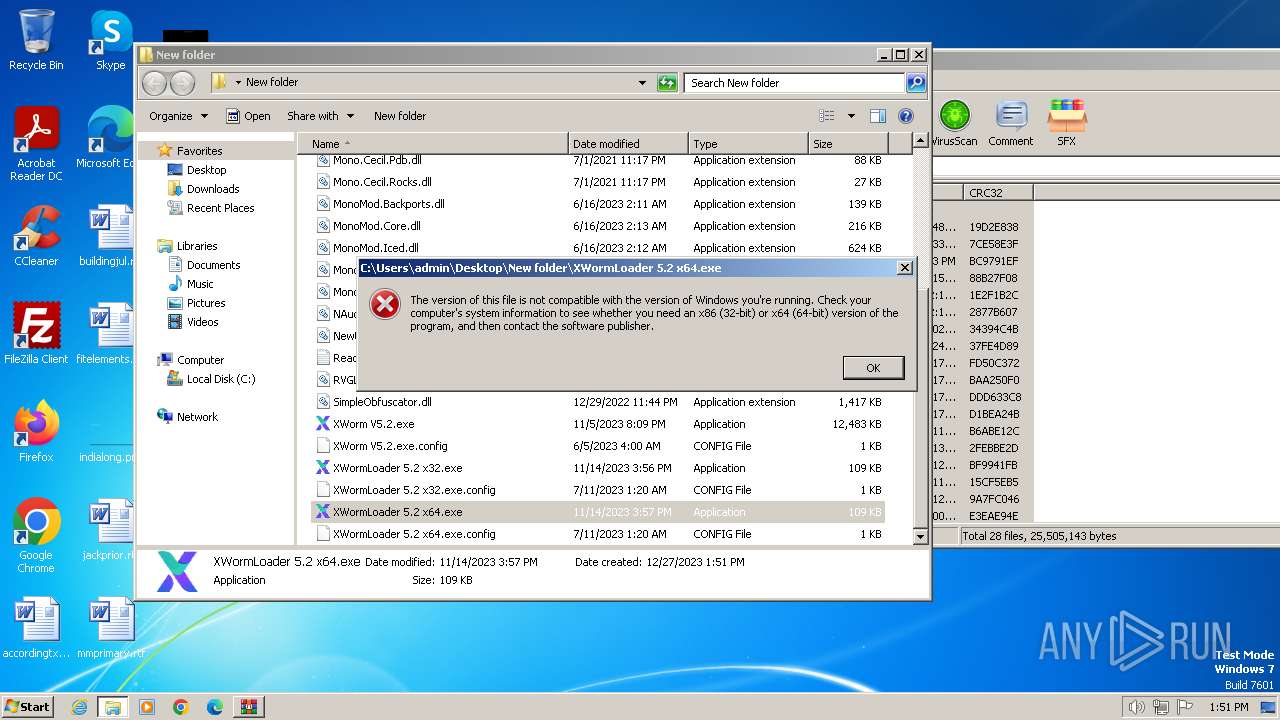Sort WinRAR list by CRC32 column

[997, 193]
